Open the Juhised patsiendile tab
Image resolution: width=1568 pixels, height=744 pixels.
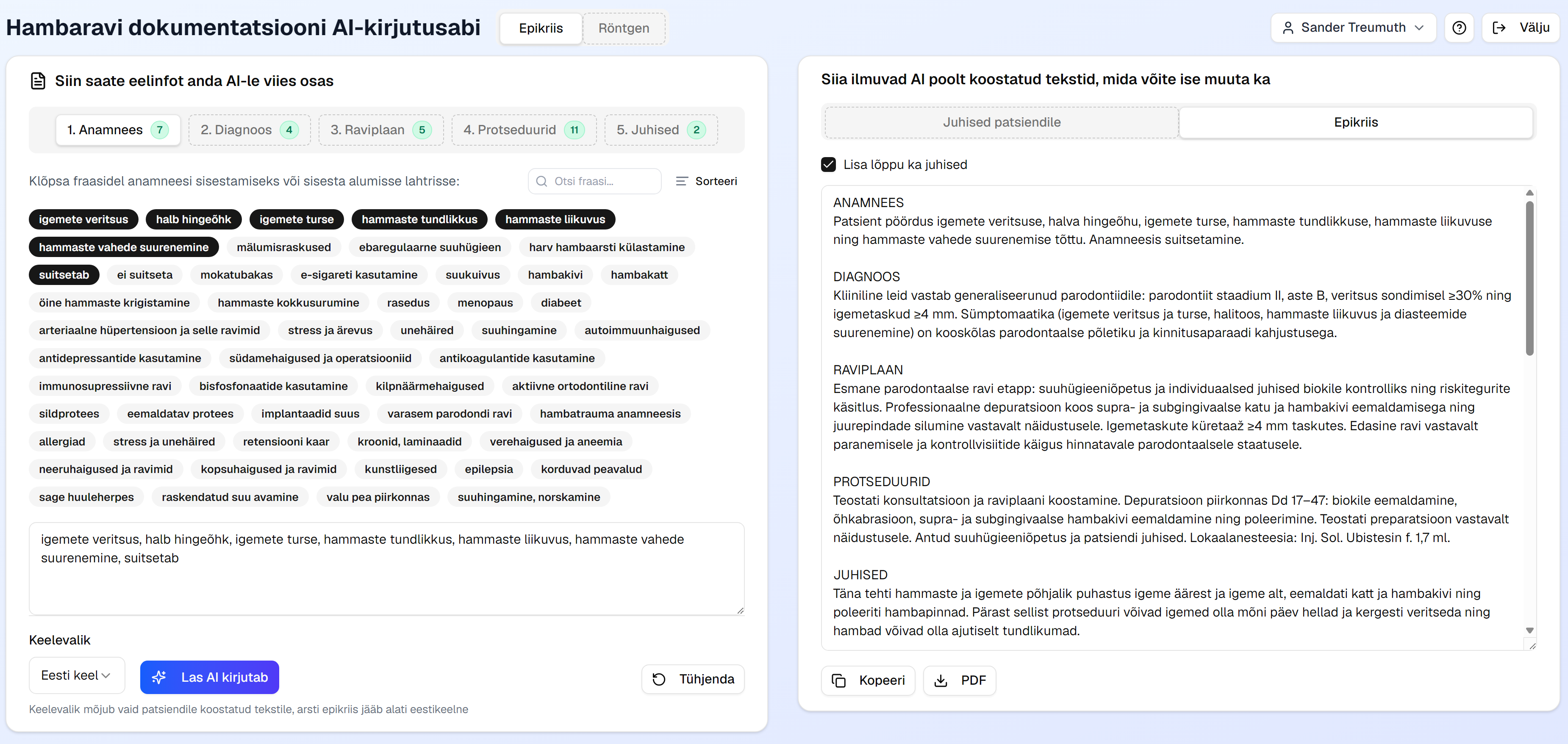click(x=1002, y=122)
